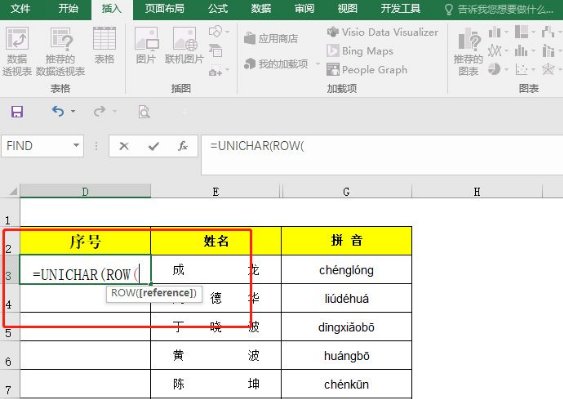Select column H header
Screen dimensions: 563x399
[x=477, y=191]
